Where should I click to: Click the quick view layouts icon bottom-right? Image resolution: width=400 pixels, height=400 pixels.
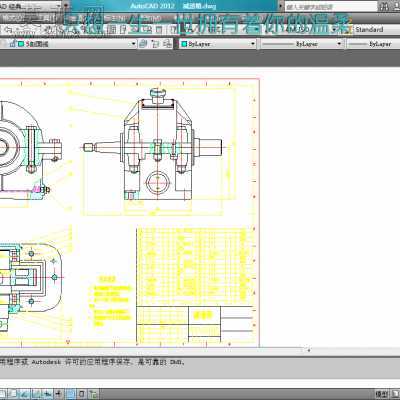click(395, 394)
